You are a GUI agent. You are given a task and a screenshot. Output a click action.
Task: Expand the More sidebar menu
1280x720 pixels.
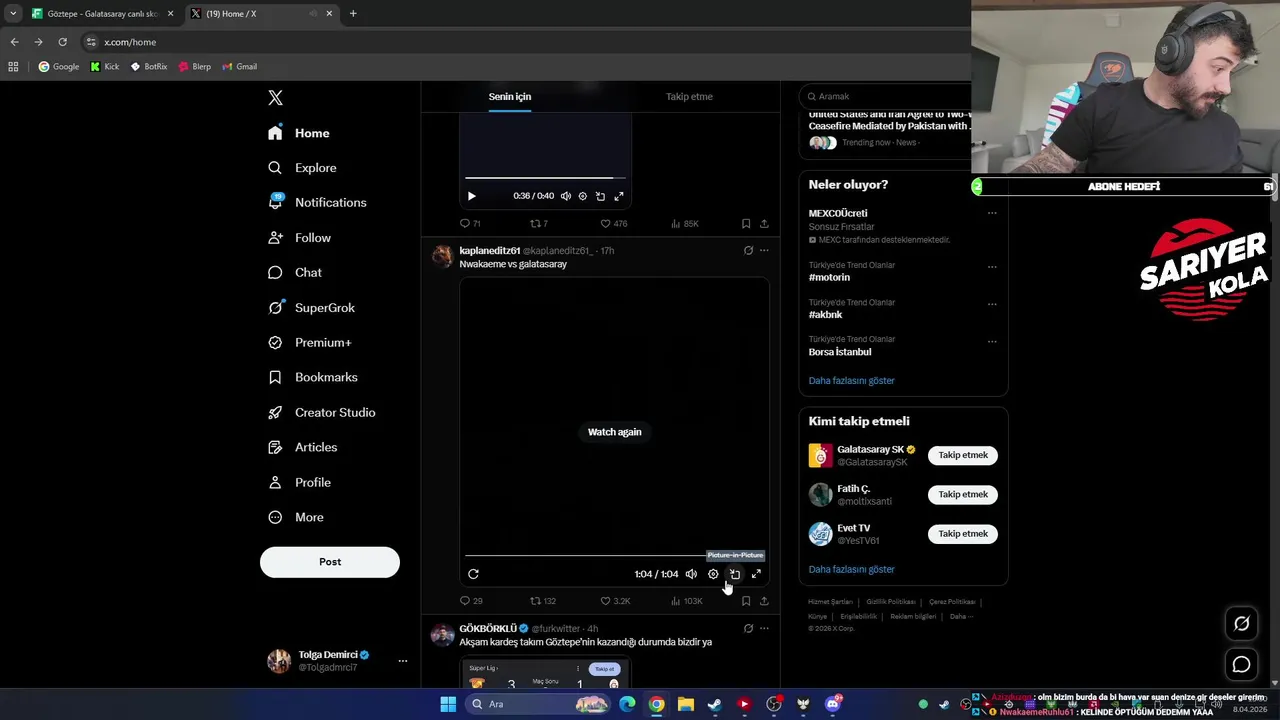coord(295,517)
